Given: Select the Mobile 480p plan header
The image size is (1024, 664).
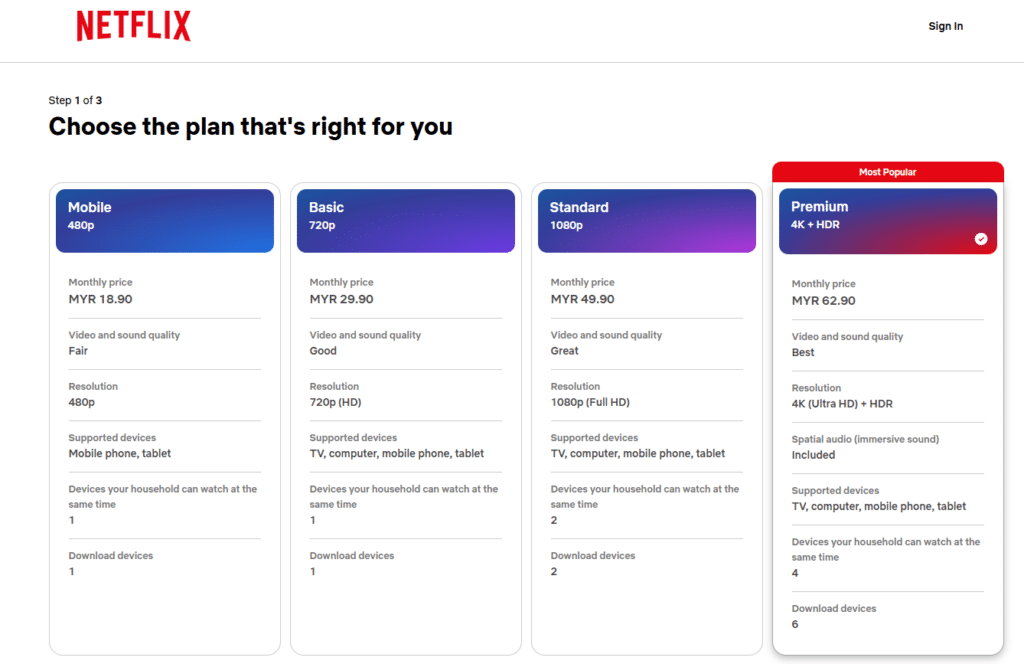Looking at the screenshot, I should 165,221.
